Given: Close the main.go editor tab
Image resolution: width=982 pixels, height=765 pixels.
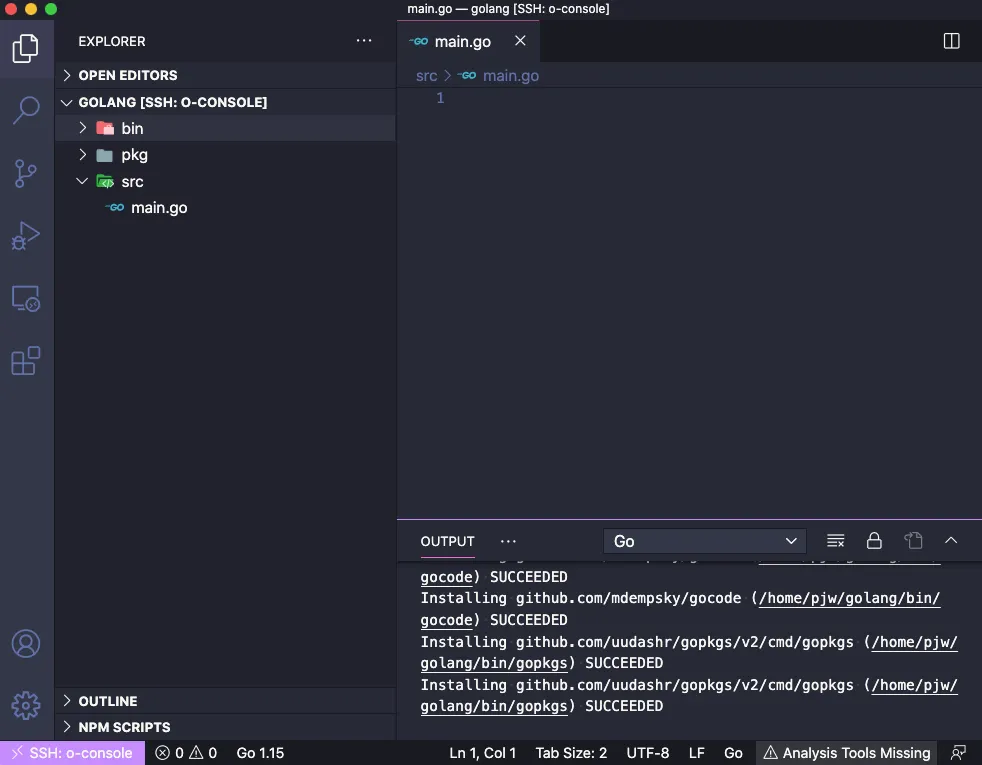Looking at the screenshot, I should [x=520, y=41].
